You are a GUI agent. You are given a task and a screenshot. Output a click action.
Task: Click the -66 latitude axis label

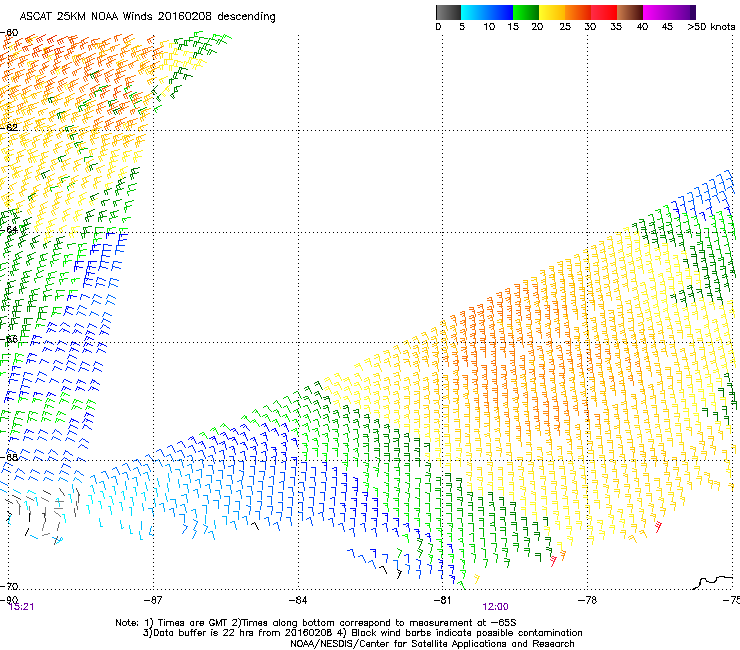click(x=9, y=339)
